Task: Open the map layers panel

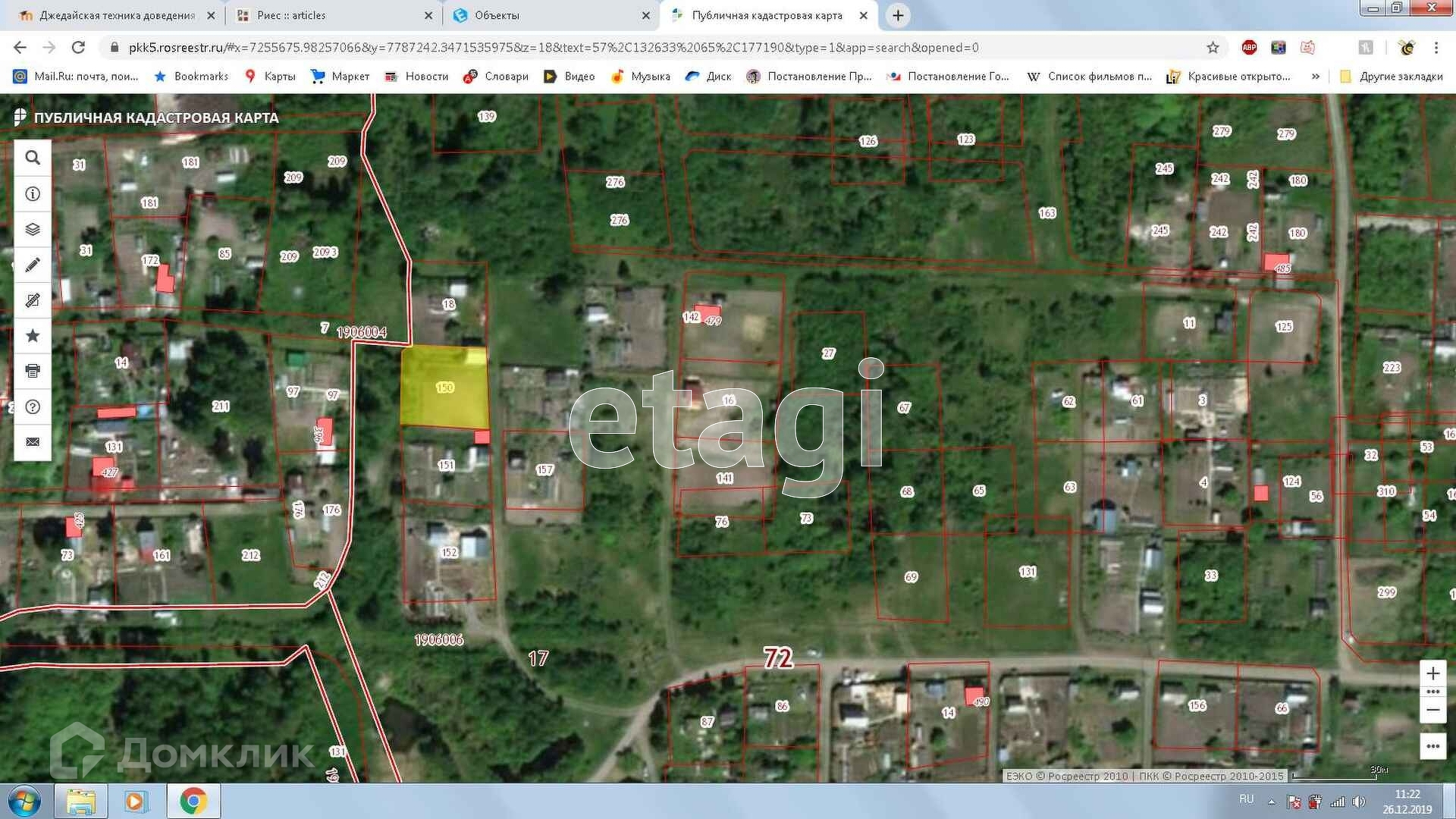Action: coord(33,229)
